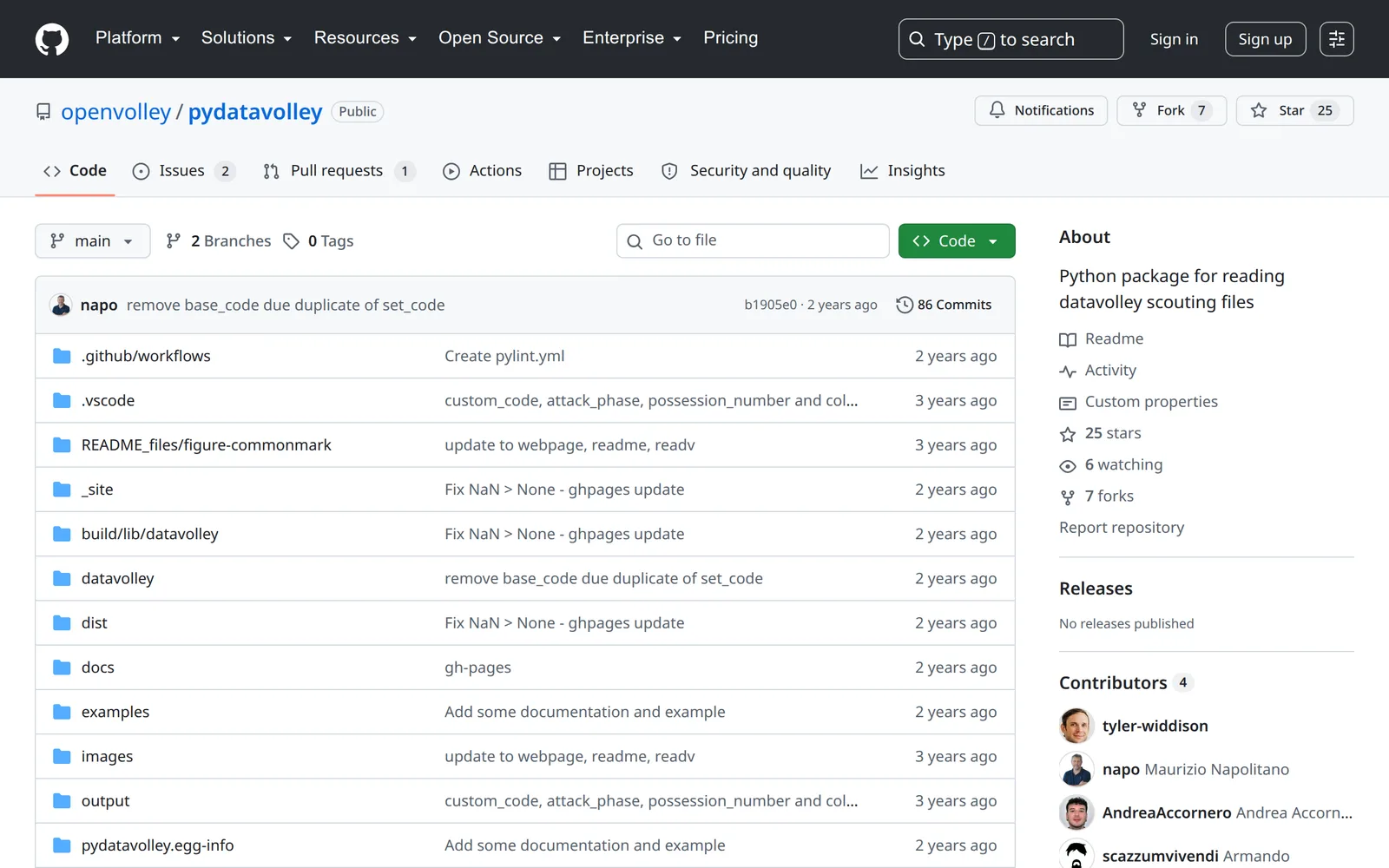Click the Sign in link
1389x868 pixels.
tap(1174, 39)
